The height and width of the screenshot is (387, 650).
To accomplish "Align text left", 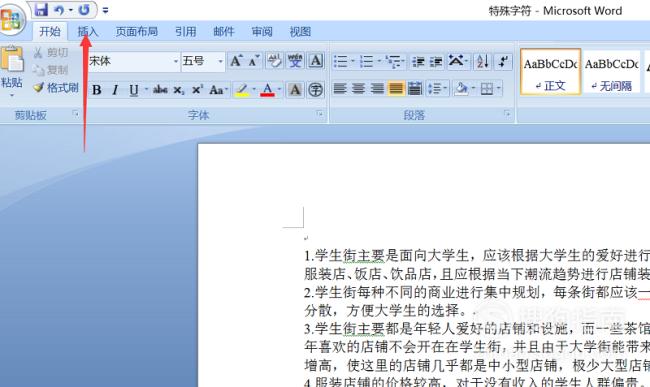I will pyautogui.click(x=340, y=89).
